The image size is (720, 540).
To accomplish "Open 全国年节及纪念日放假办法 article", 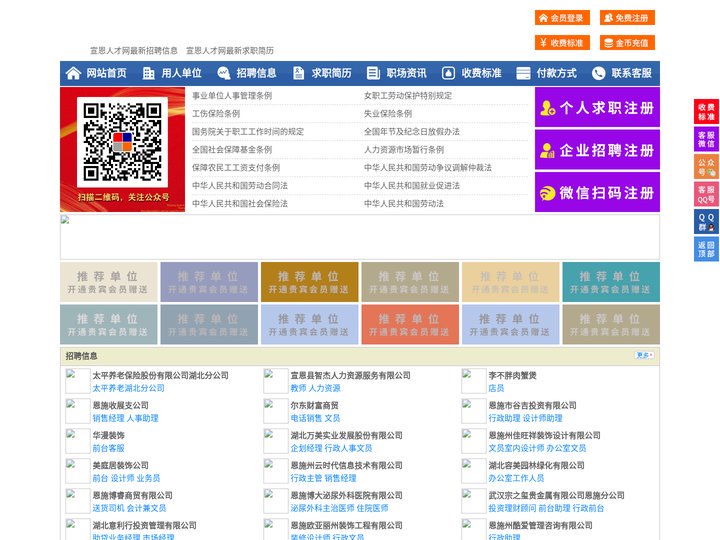I will (x=412, y=131).
